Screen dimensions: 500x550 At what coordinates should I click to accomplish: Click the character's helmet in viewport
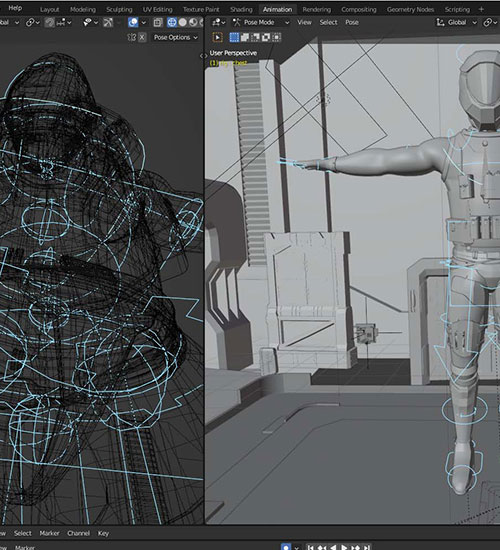tap(481, 89)
